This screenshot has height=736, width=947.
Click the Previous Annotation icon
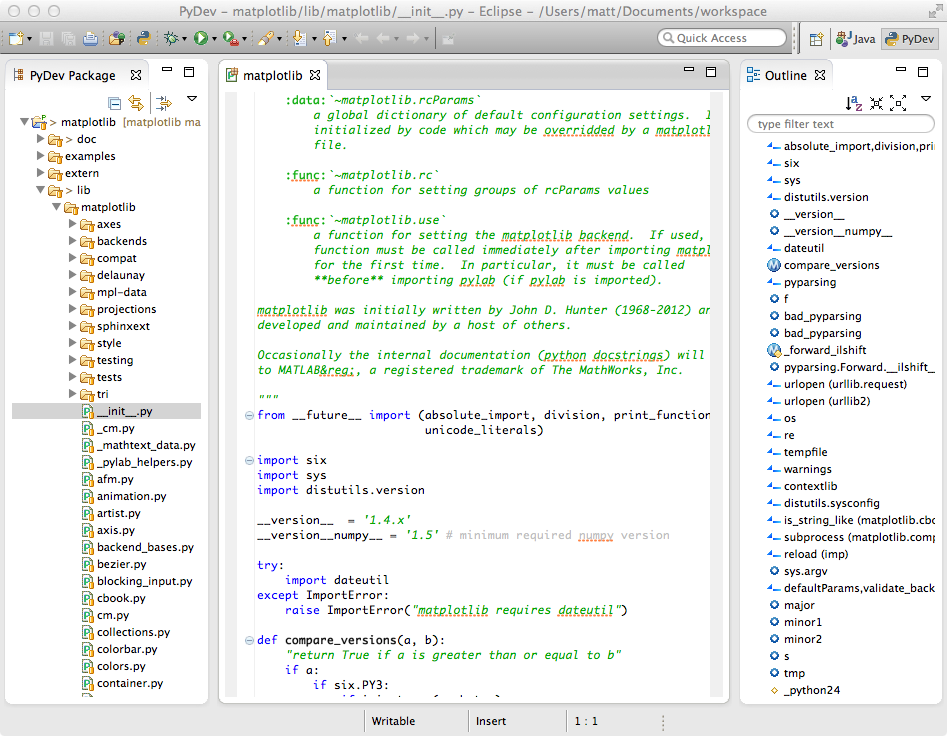[329, 39]
